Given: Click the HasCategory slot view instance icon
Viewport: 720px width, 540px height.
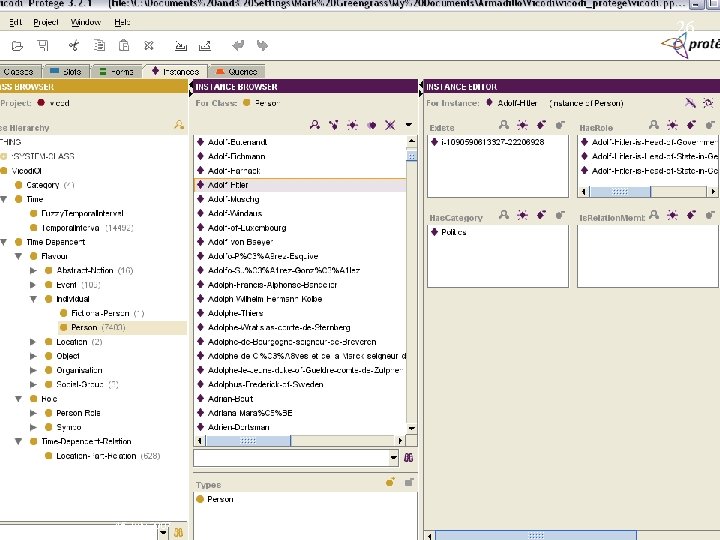Looking at the screenshot, I should click(504, 215).
